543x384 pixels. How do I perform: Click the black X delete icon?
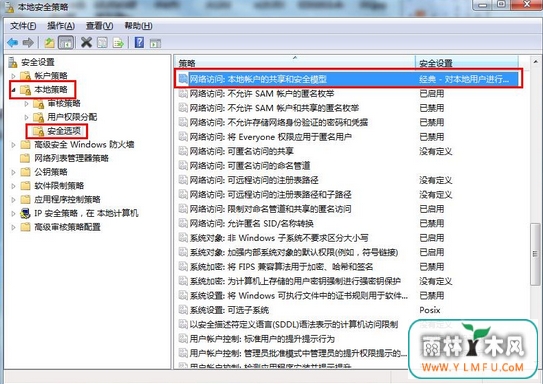pos(86,43)
